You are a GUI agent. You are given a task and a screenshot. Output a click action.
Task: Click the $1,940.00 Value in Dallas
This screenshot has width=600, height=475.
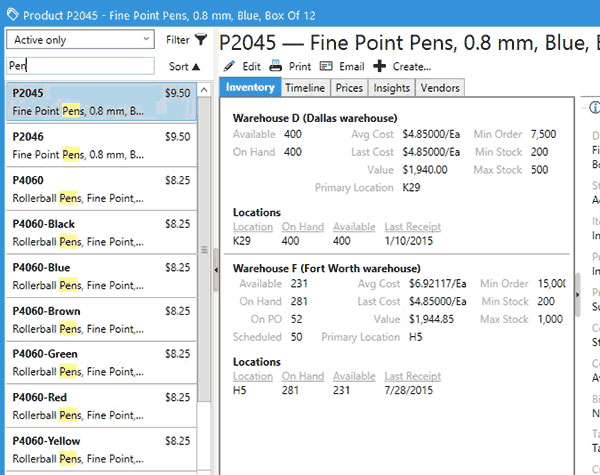[x=425, y=170]
